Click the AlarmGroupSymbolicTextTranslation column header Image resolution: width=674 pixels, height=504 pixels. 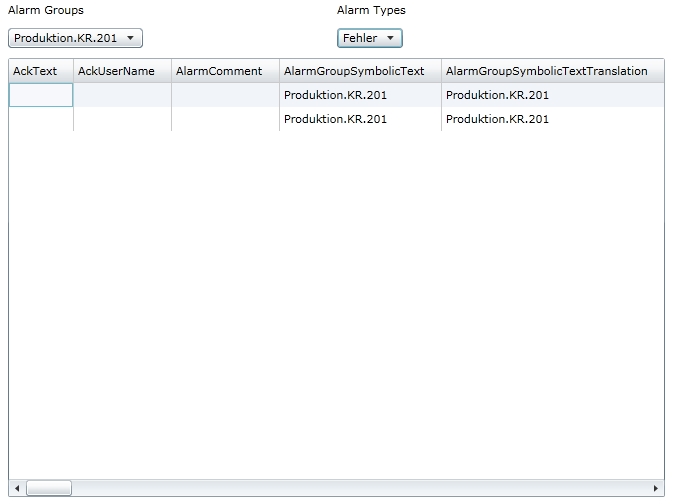[546, 71]
